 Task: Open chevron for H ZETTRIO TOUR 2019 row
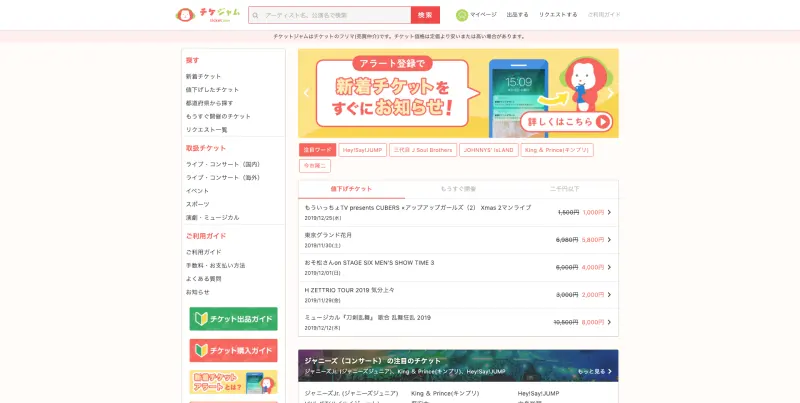pyautogui.click(x=610, y=295)
